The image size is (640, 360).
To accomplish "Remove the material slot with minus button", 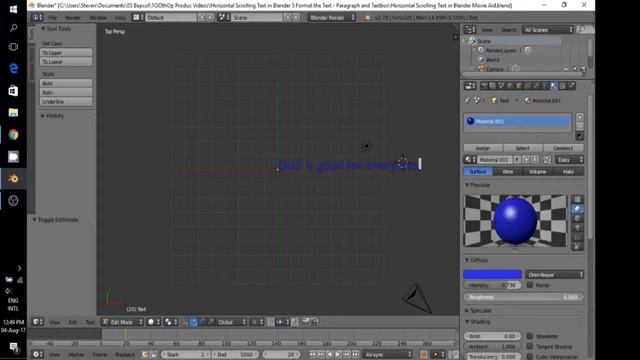I will point(580,126).
